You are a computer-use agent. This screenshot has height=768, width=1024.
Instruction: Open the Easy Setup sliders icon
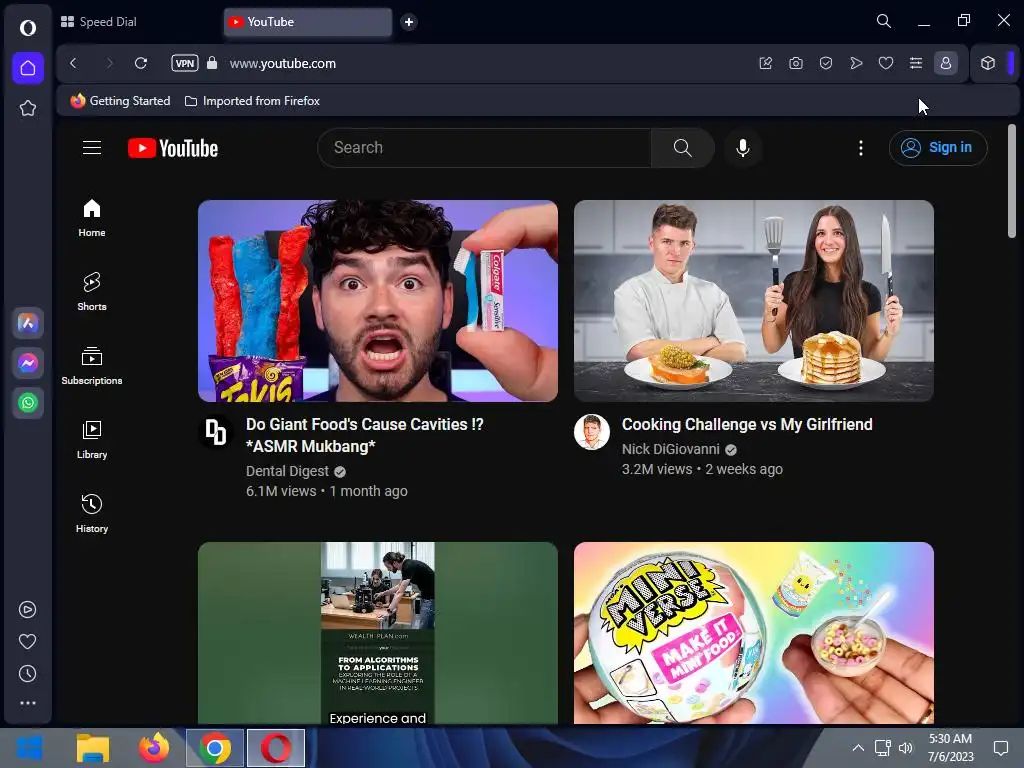point(916,63)
